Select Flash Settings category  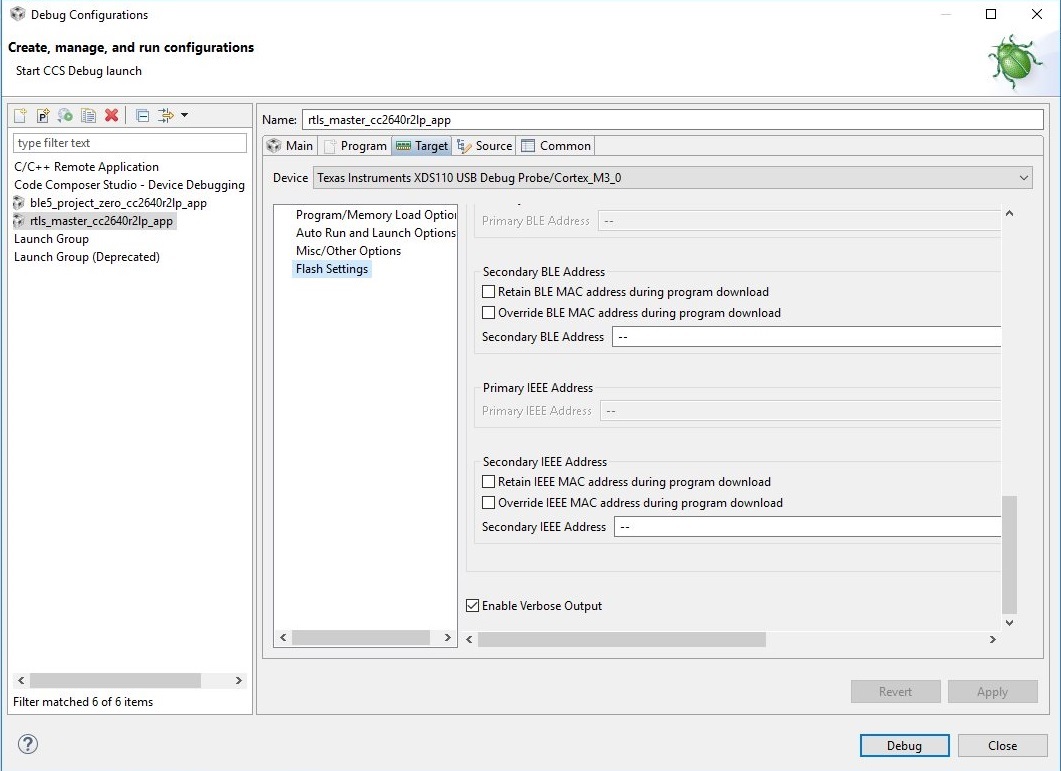pyautogui.click(x=332, y=269)
